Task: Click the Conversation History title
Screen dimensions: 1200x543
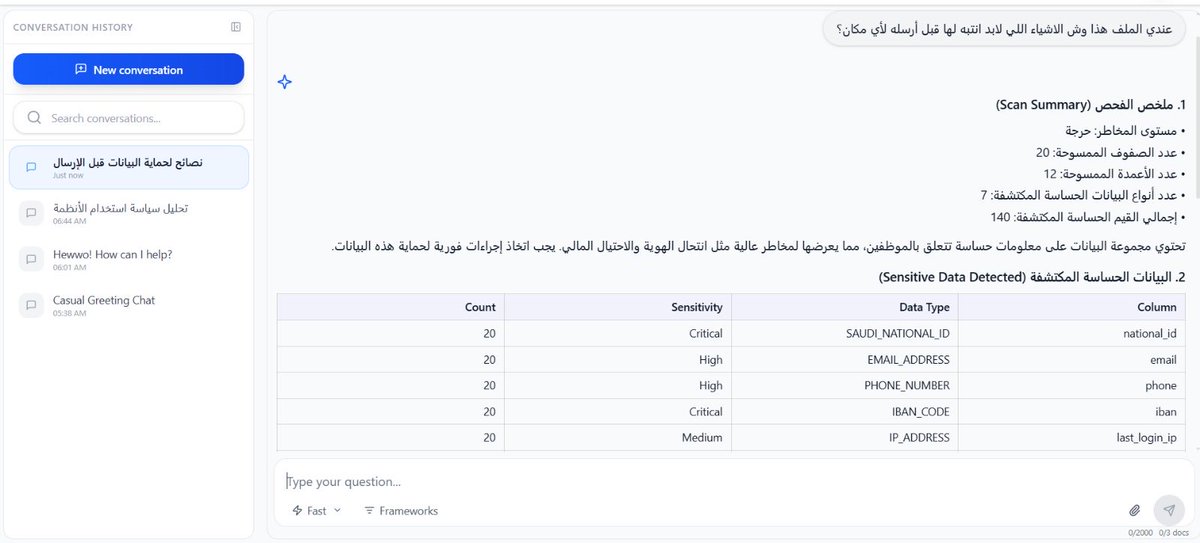Action: click(73, 28)
